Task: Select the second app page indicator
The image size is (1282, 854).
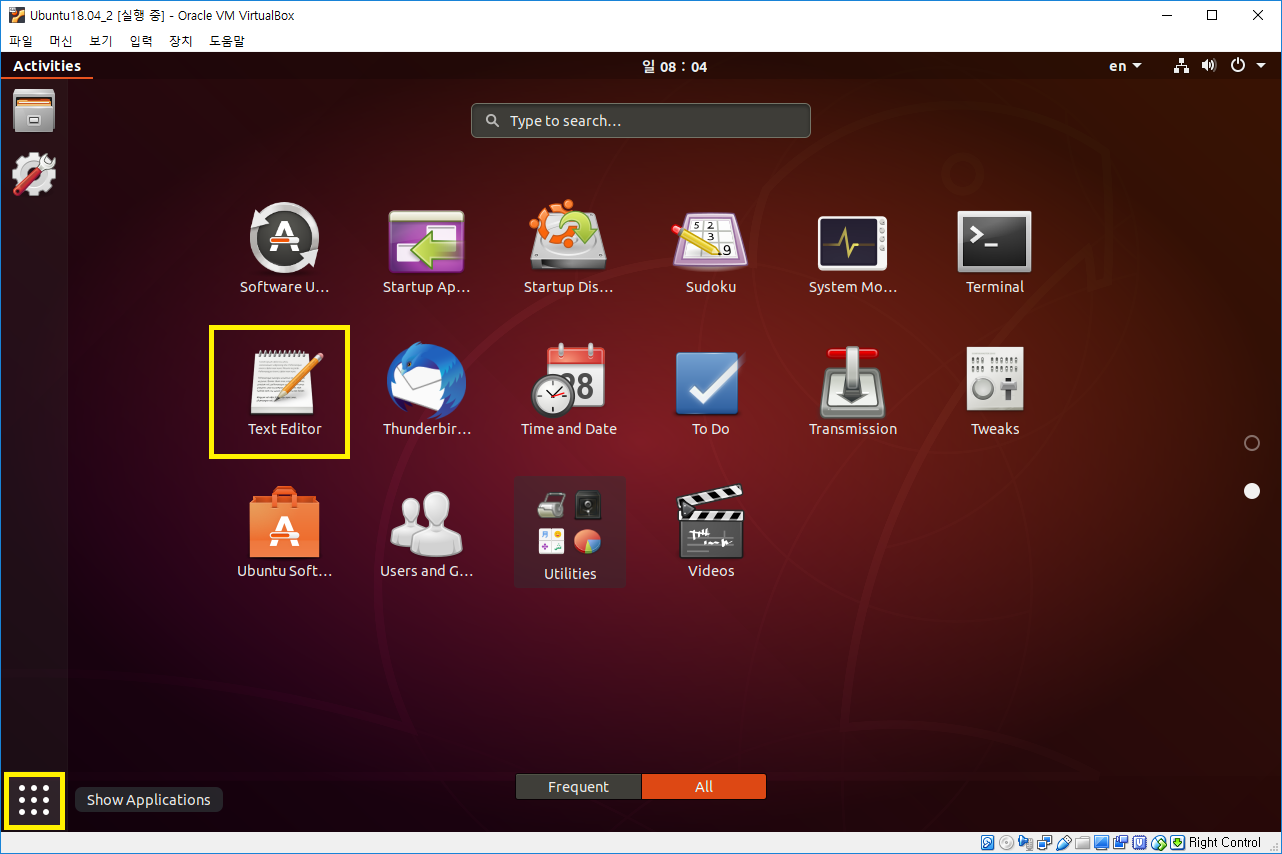Action: point(1252,491)
